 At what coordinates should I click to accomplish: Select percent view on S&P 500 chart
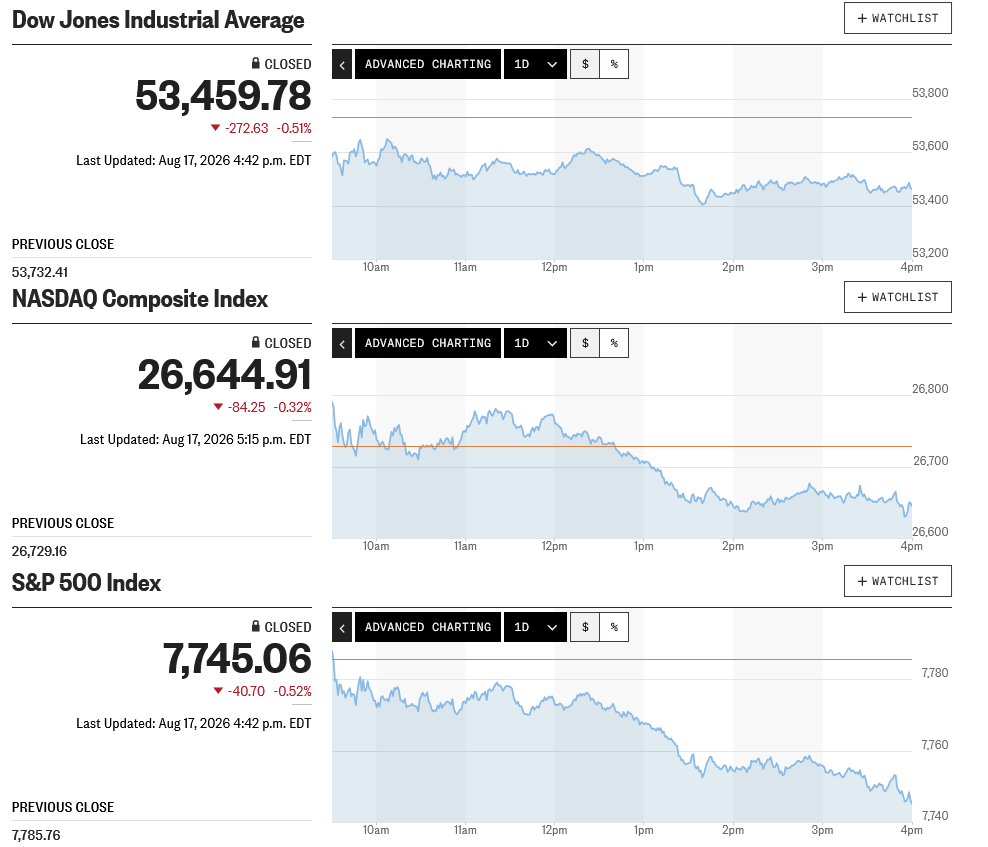click(614, 628)
